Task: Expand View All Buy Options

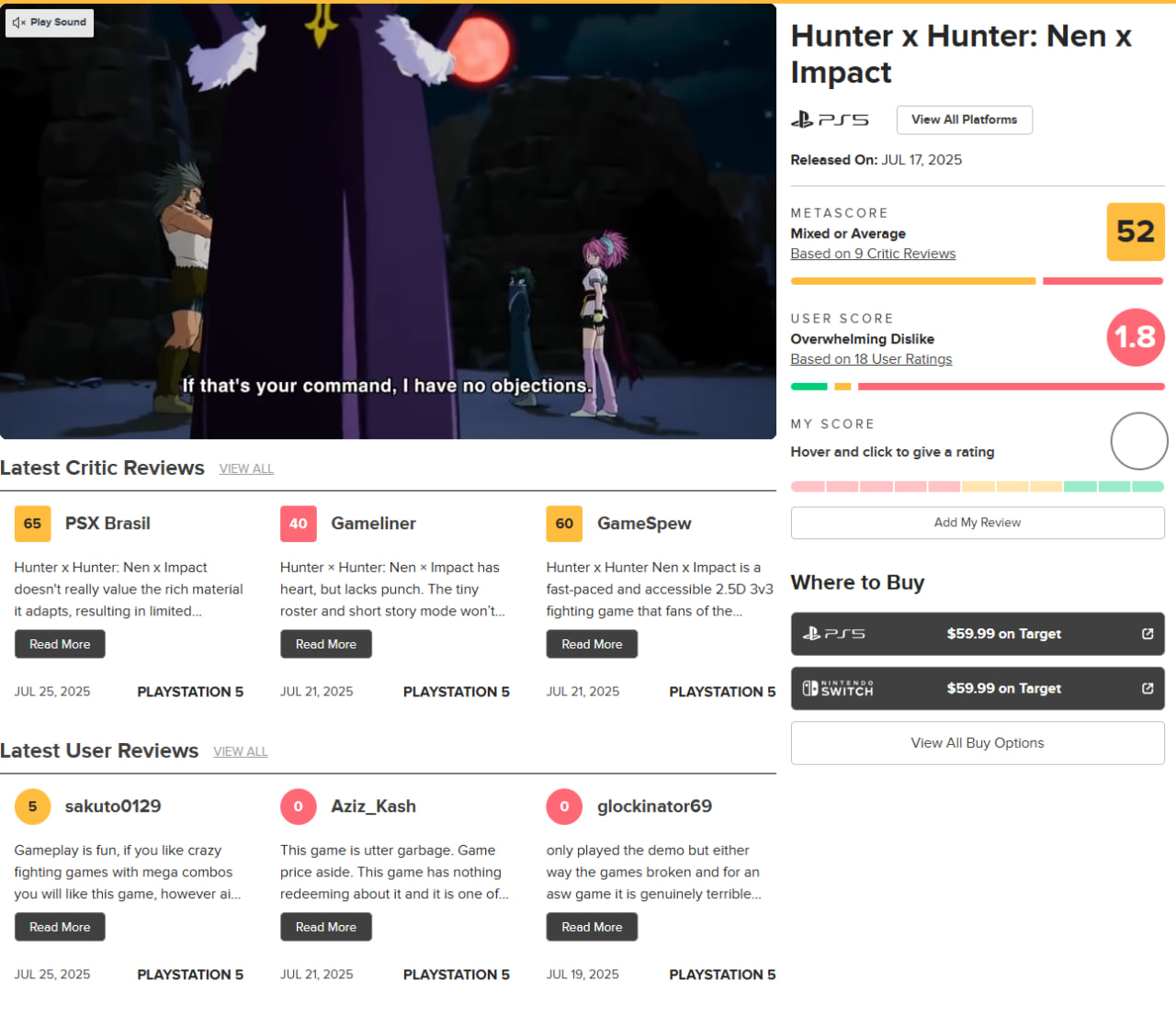Action: [977, 743]
